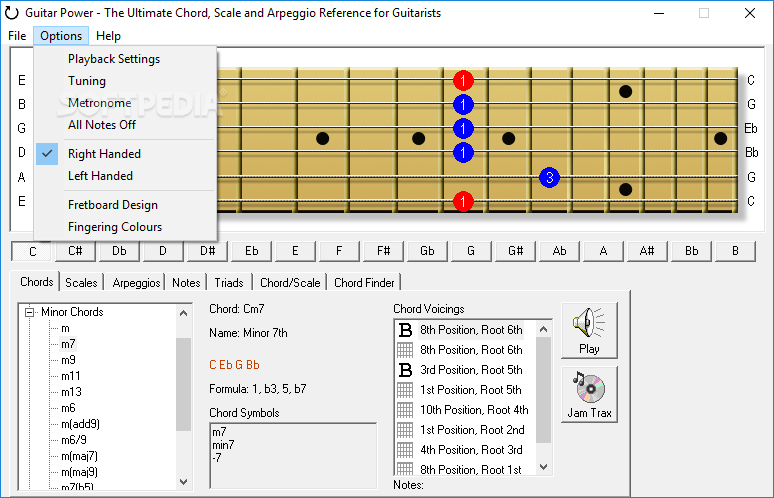Collapse the Minor Chords tree node
The height and width of the screenshot is (498, 774).
click(x=30, y=312)
